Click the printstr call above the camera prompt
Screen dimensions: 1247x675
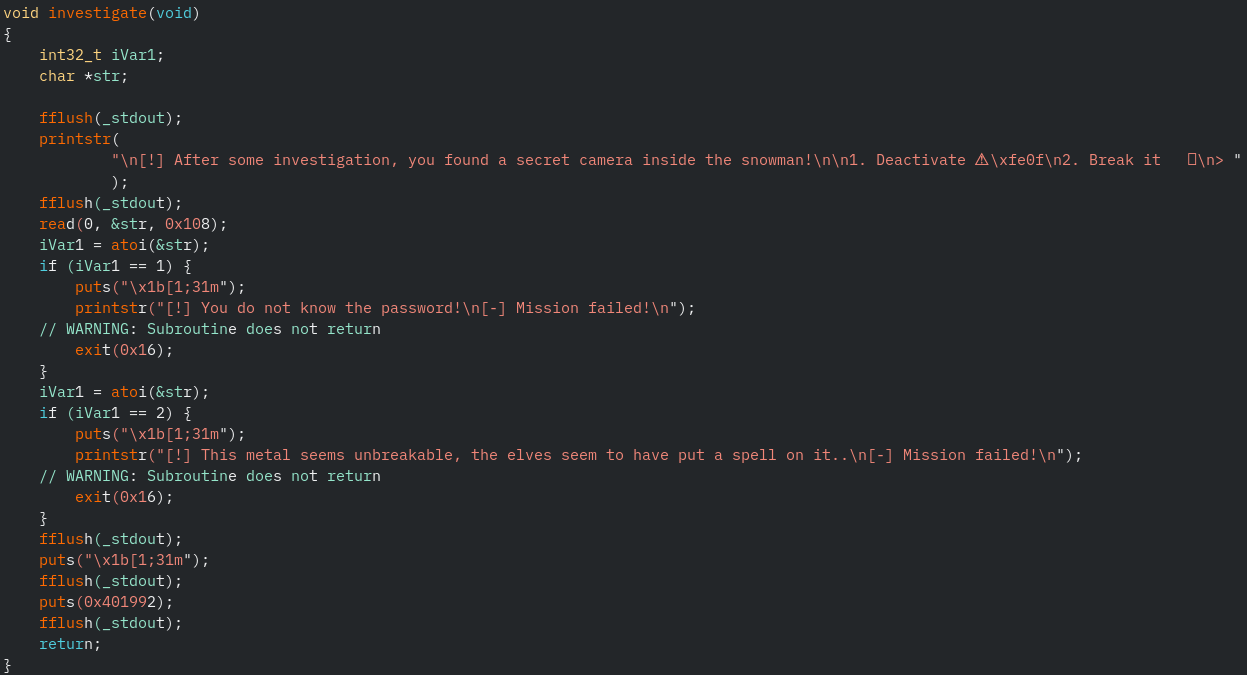75,139
